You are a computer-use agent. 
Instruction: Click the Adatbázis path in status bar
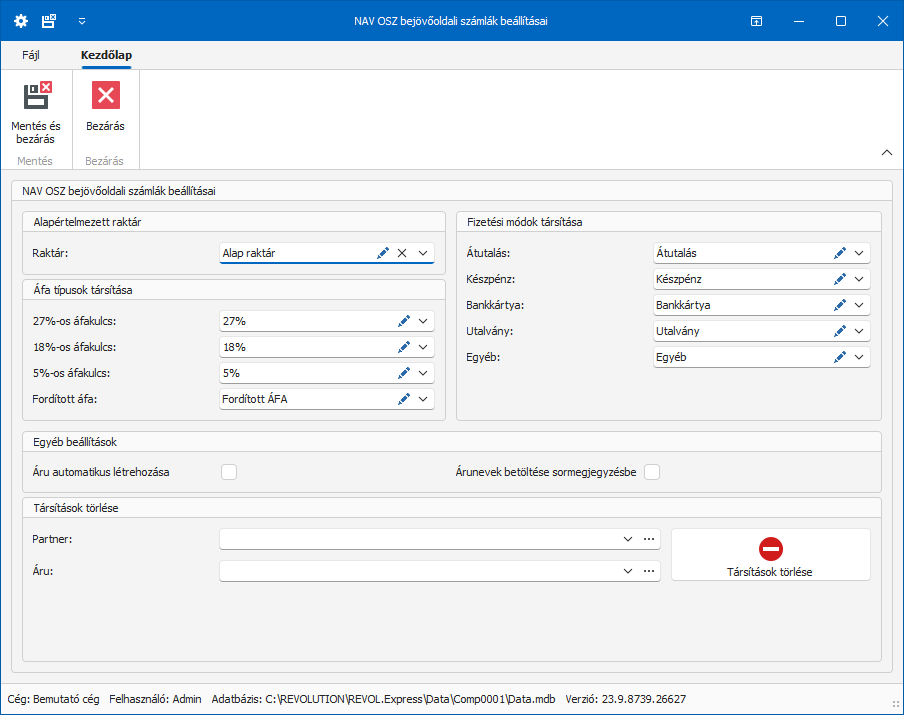click(383, 699)
